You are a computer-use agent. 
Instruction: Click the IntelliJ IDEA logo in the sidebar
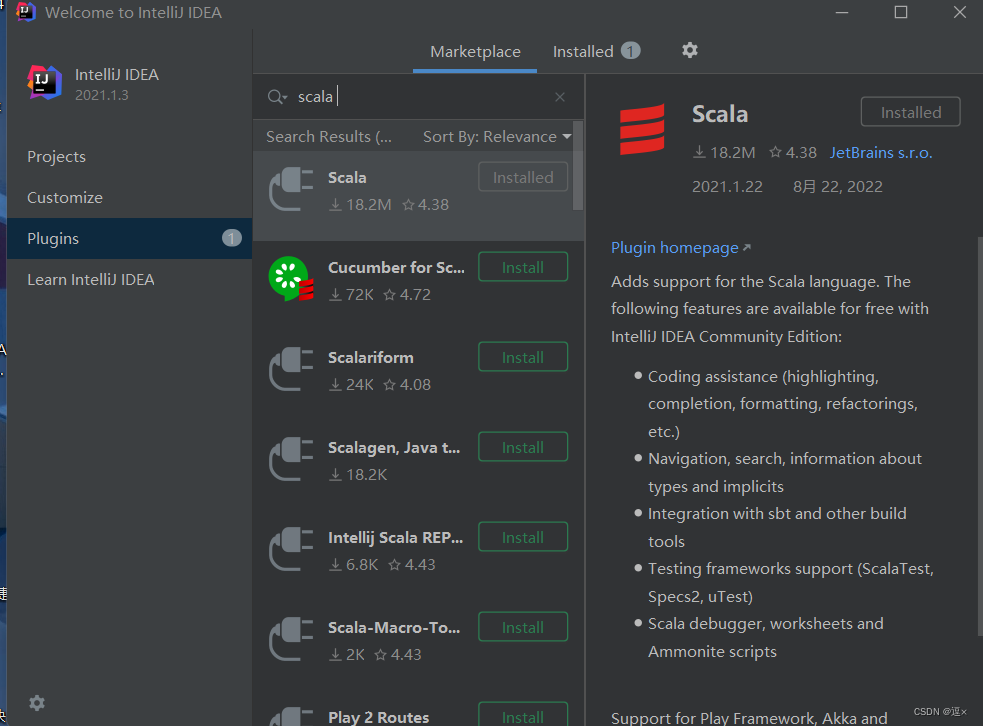[43, 84]
